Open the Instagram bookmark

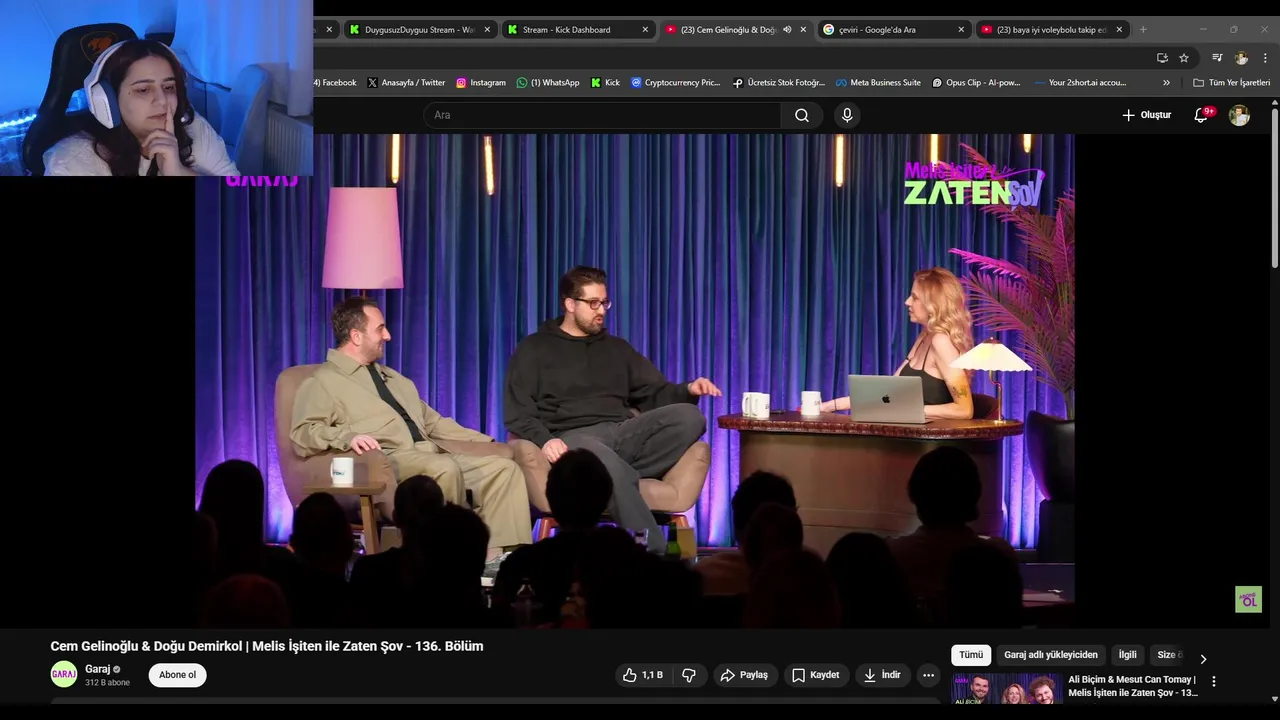(481, 83)
